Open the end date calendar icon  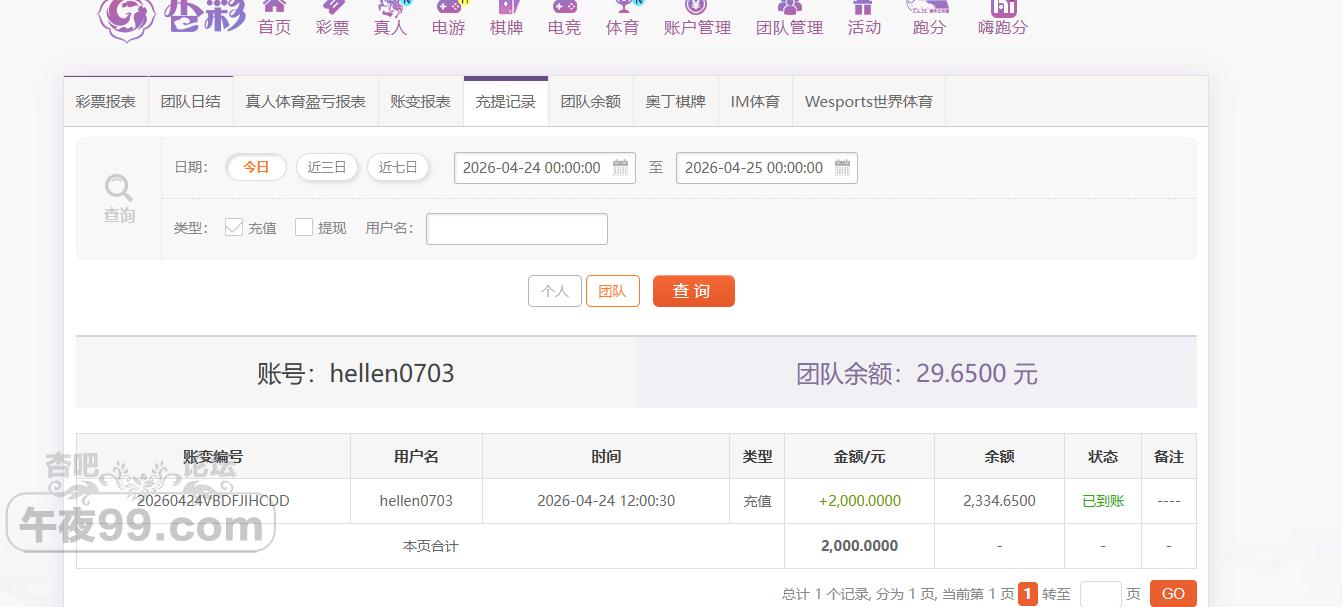pos(843,167)
